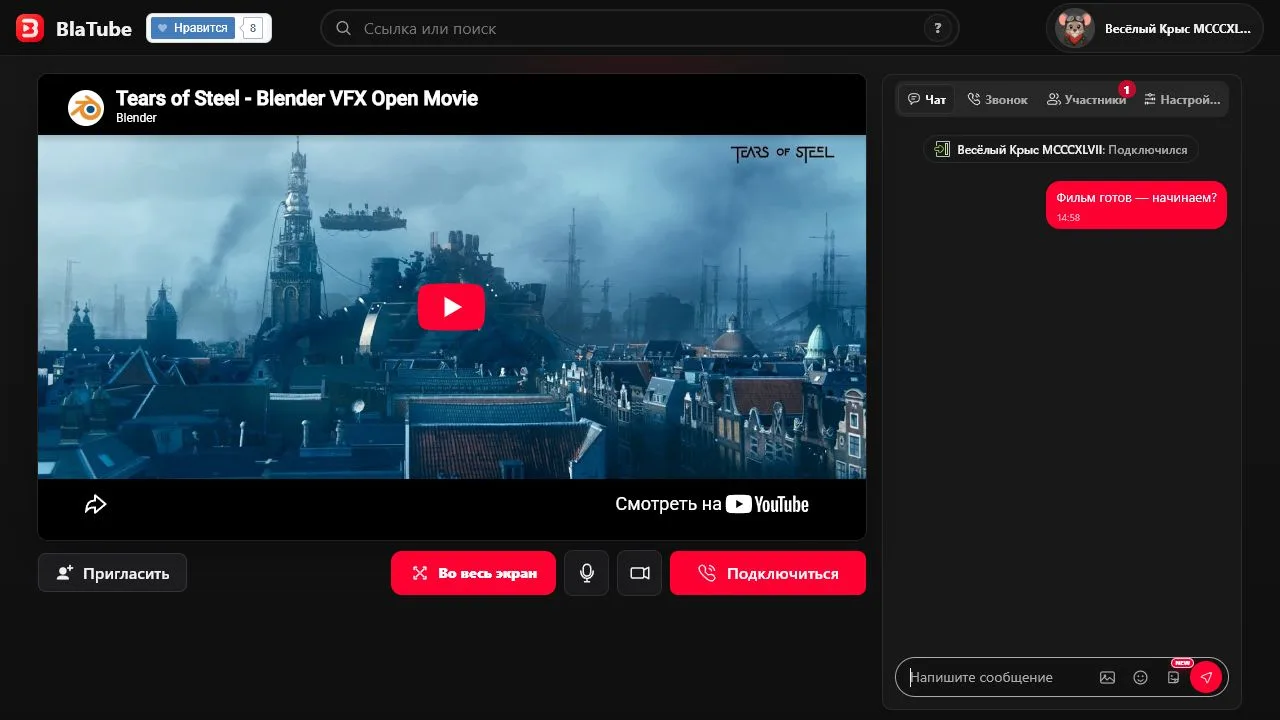Open the Tears of Steel video title
This screenshot has width=1280, height=720.
297,98
